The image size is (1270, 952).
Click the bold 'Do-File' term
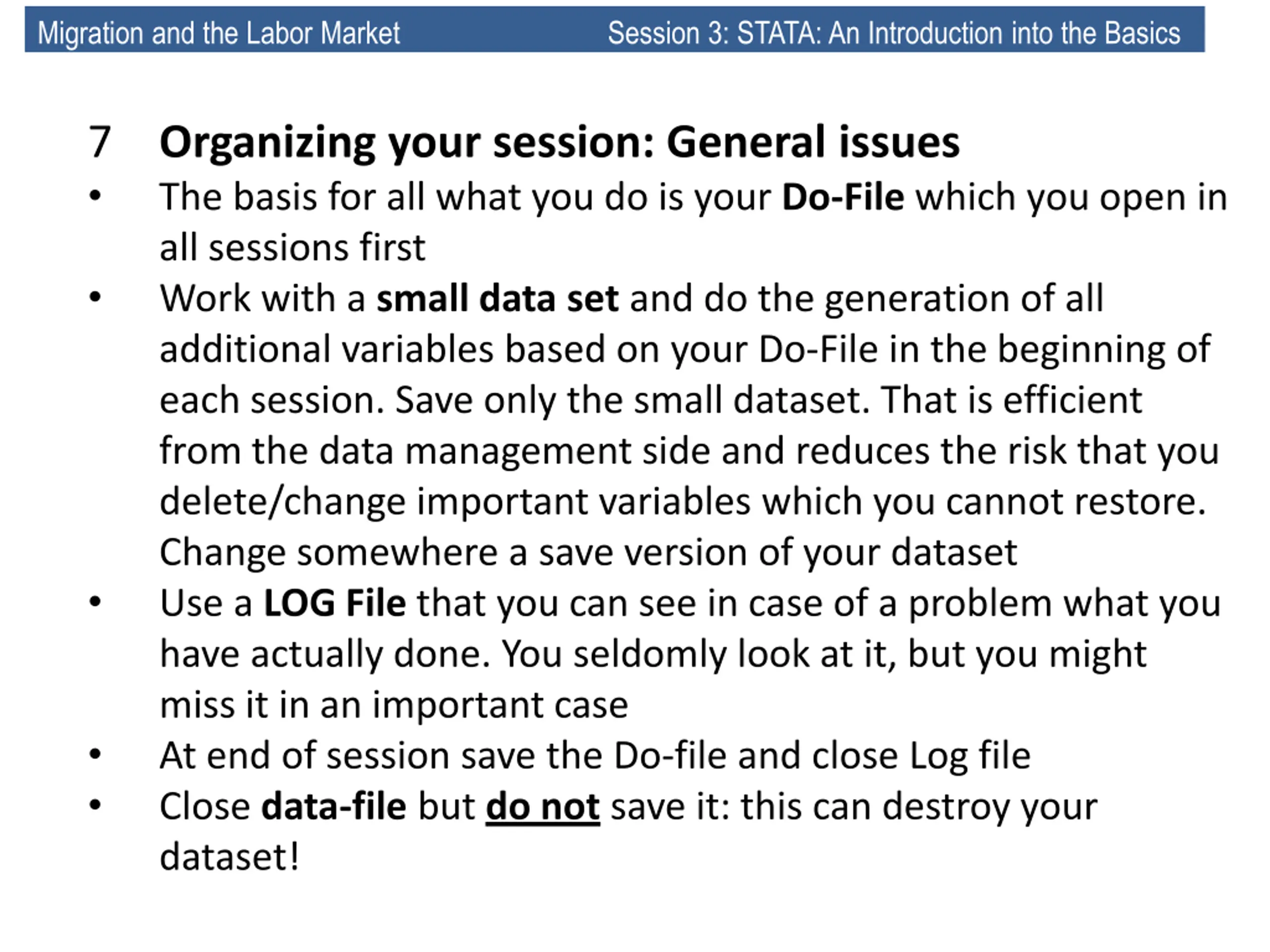[843, 197]
